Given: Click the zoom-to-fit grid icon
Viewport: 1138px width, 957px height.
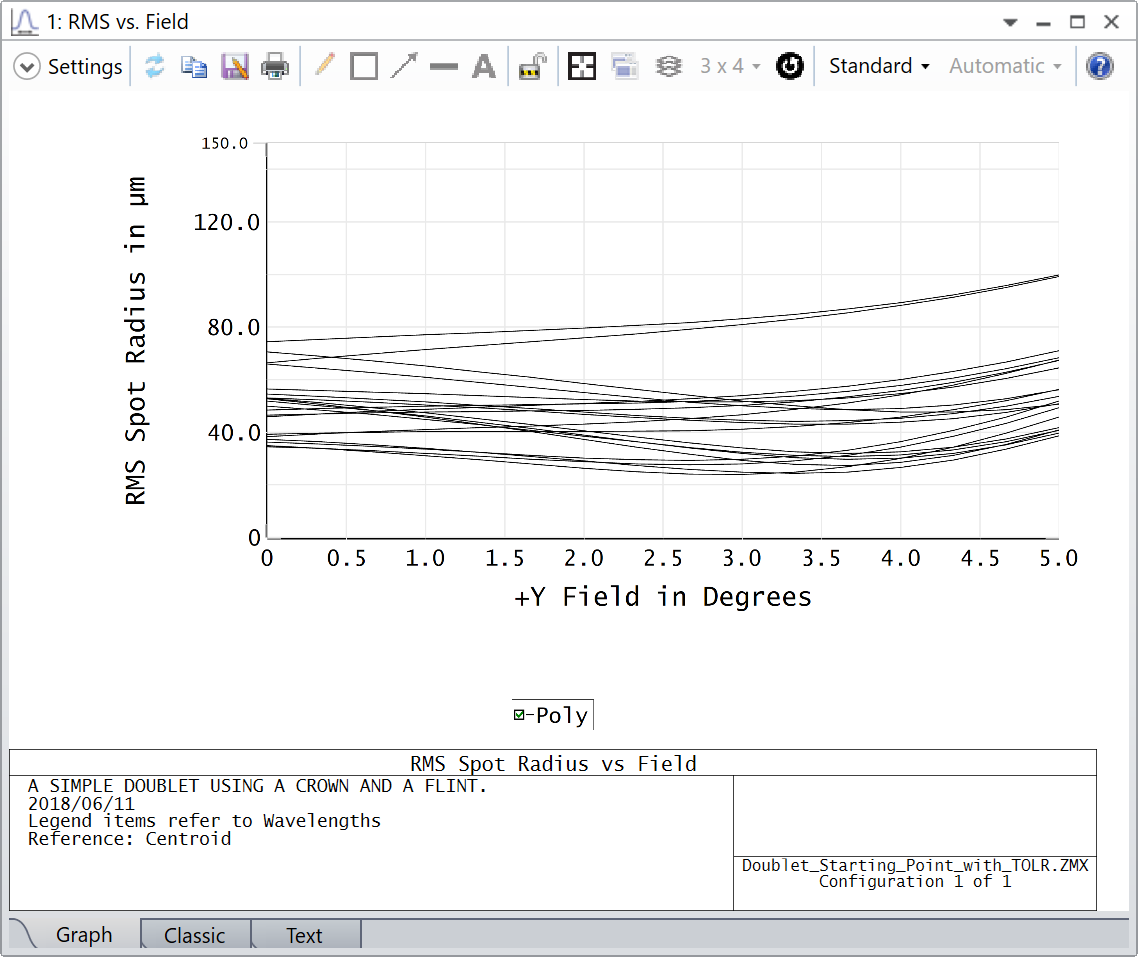Looking at the screenshot, I should tap(581, 66).
